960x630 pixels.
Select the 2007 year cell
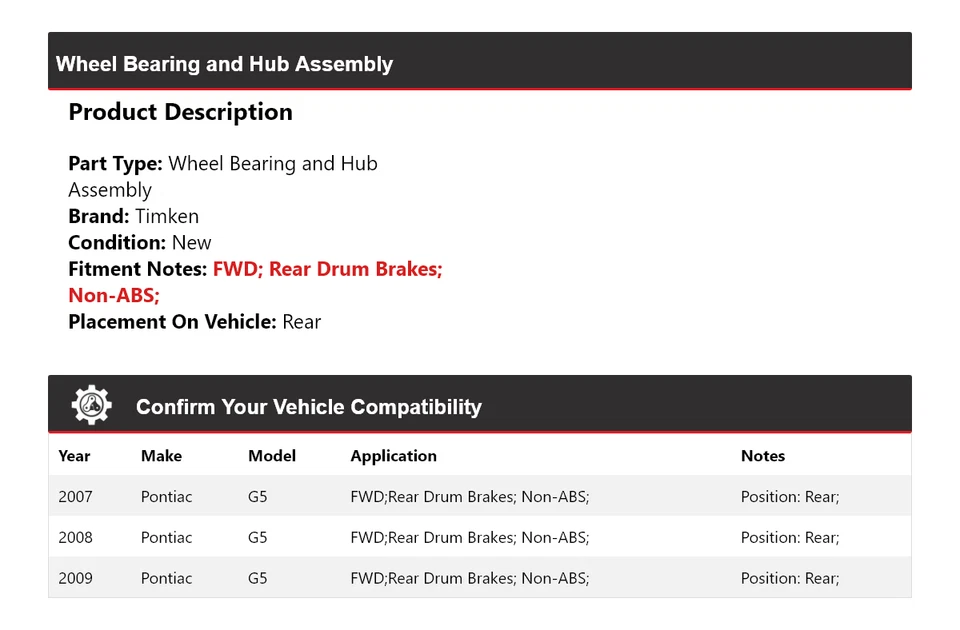pos(75,496)
